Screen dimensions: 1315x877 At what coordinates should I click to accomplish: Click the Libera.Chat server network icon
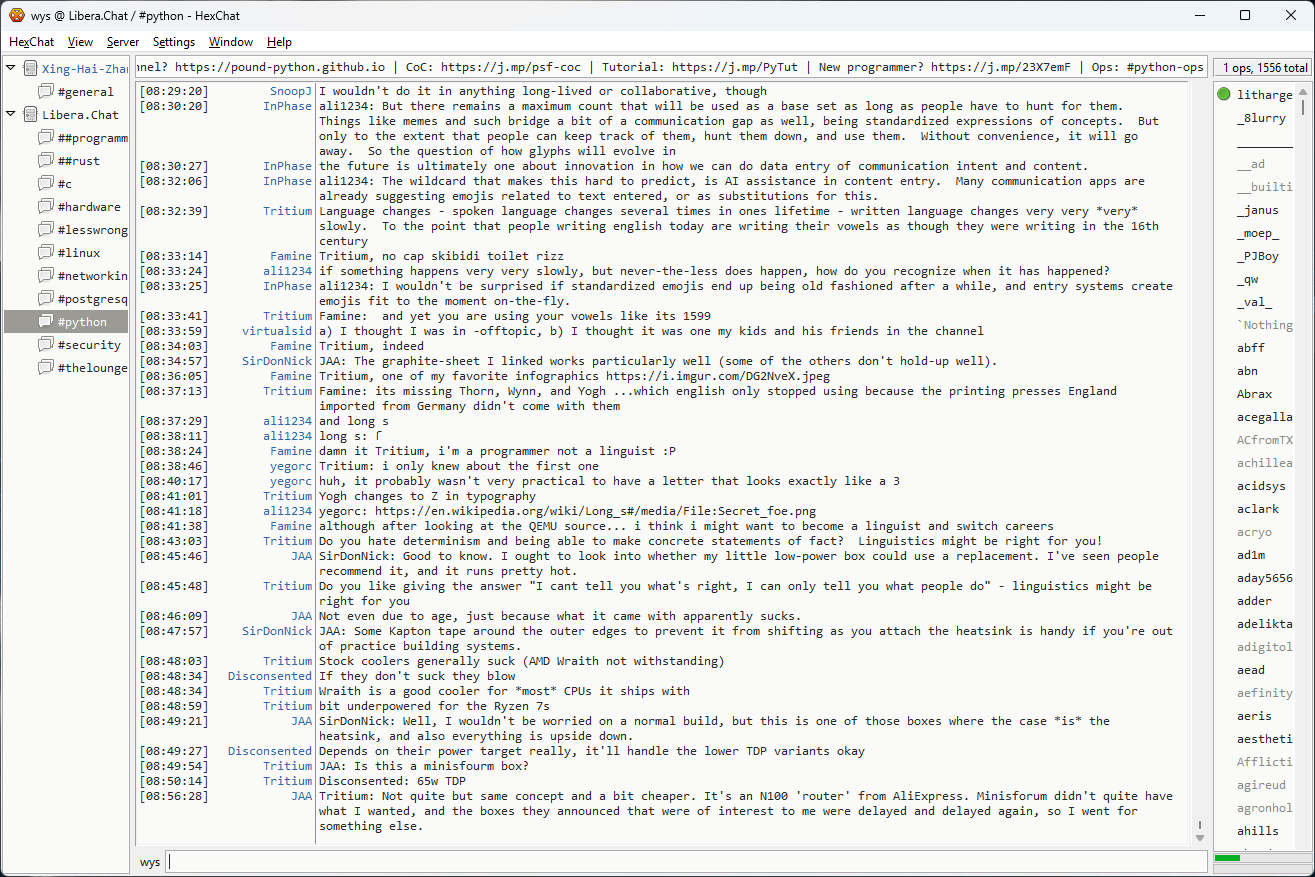[30, 115]
